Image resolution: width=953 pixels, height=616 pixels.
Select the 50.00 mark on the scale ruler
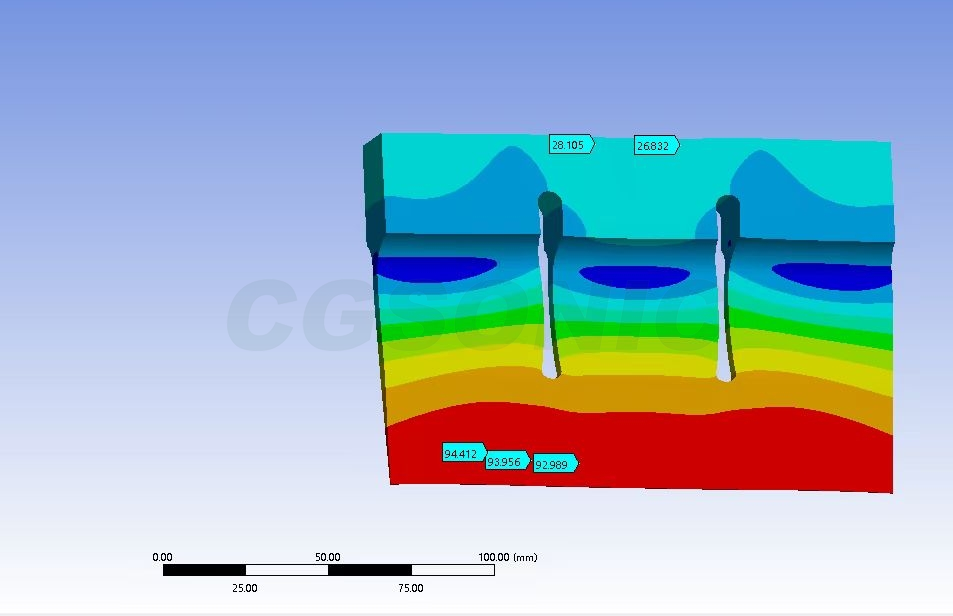(x=328, y=557)
